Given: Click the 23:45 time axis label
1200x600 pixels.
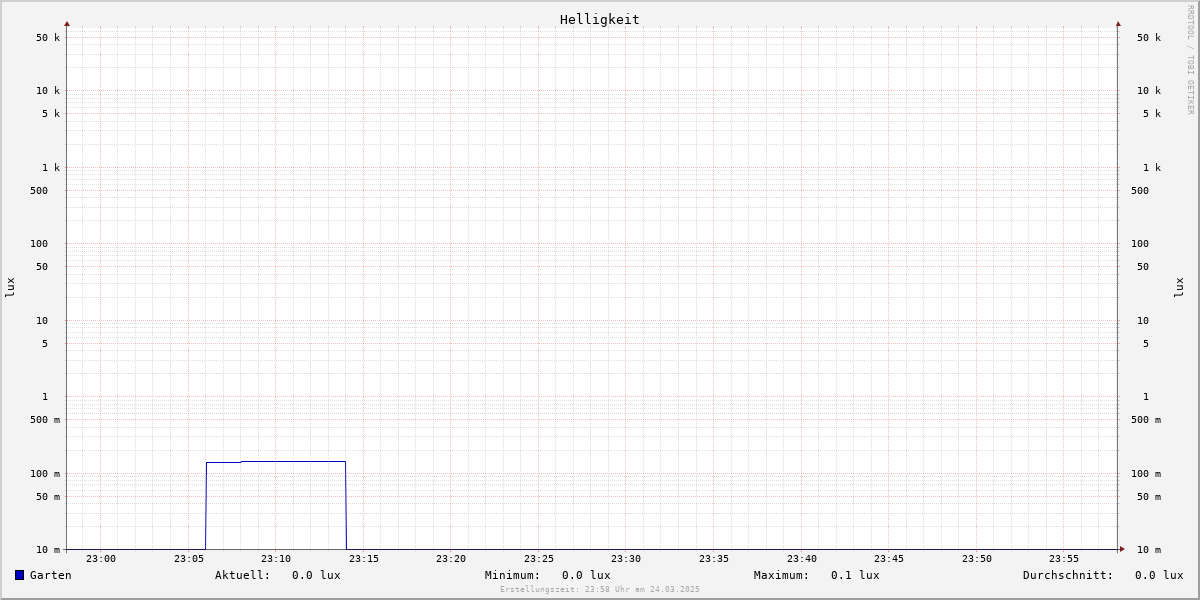Looking at the screenshot, I should click(x=889, y=559).
